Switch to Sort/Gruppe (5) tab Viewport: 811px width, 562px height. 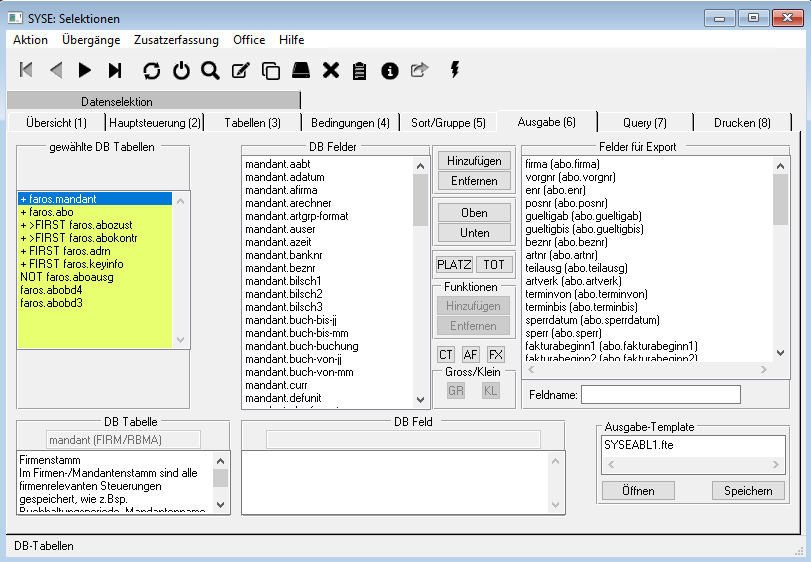pyautogui.click(x=448, y=123)
